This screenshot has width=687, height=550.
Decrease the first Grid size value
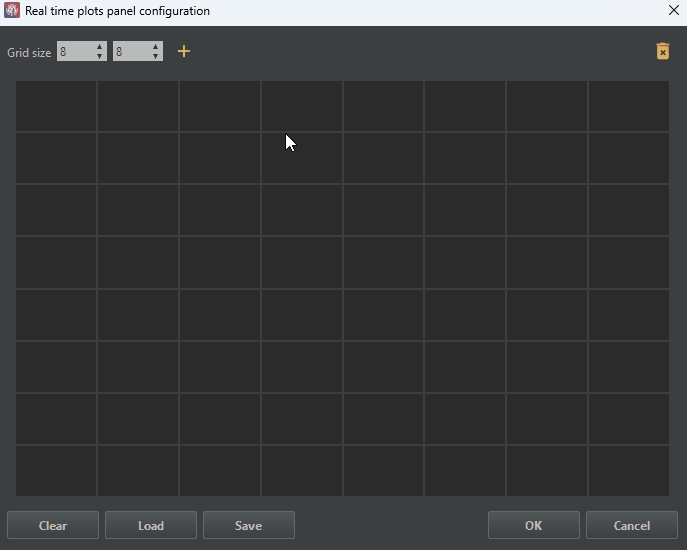99,56
